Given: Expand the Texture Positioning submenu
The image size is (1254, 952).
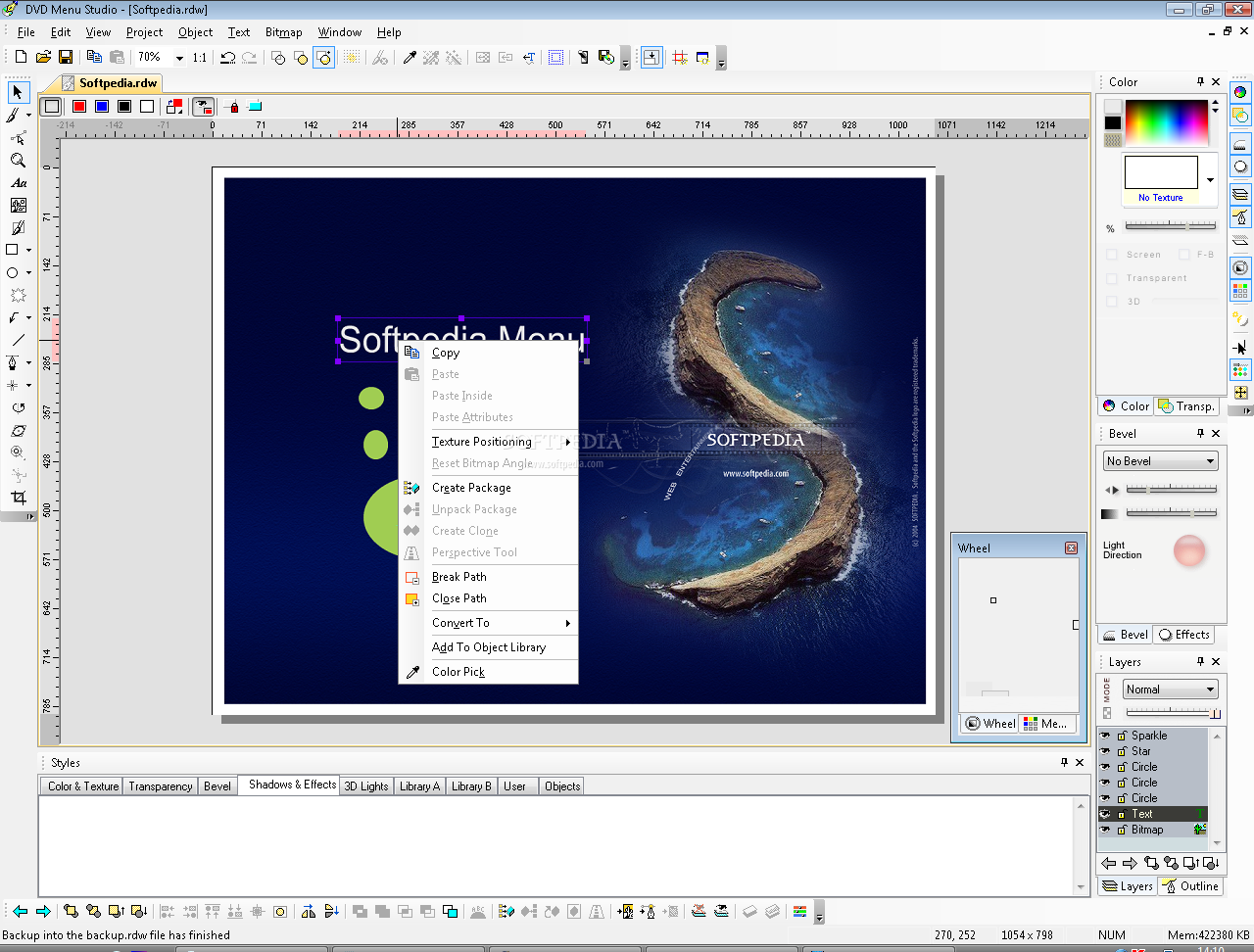Looking at the screenshot, I should (x=489, y=442).
